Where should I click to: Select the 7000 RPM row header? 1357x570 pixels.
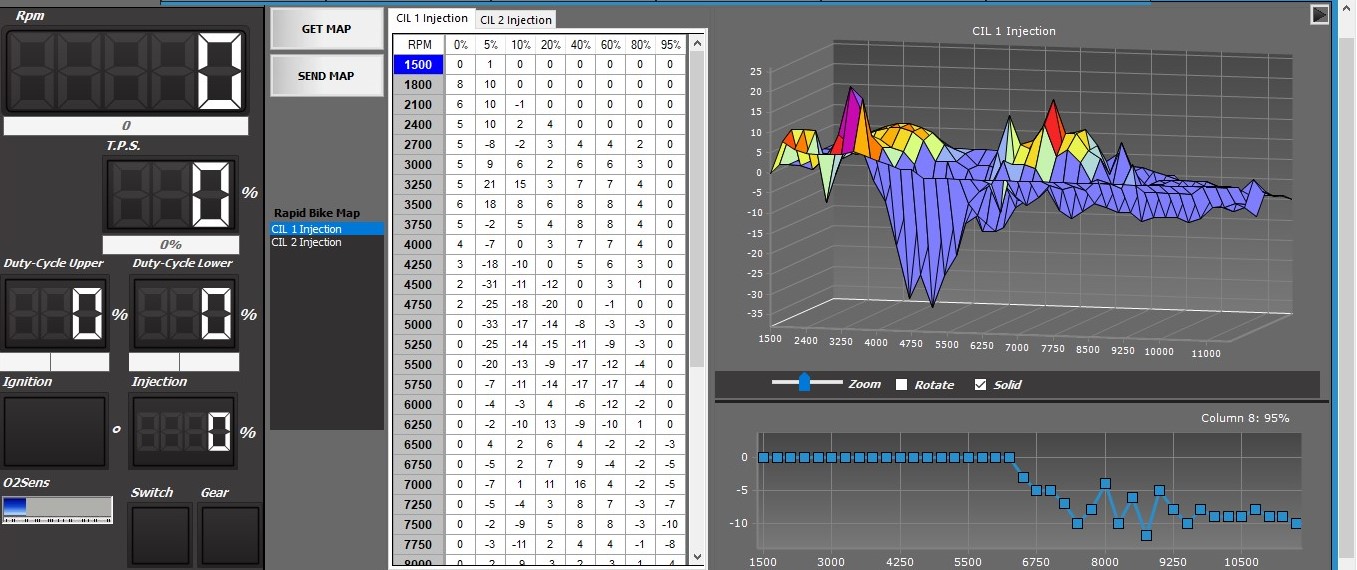[x=419, y=484]
